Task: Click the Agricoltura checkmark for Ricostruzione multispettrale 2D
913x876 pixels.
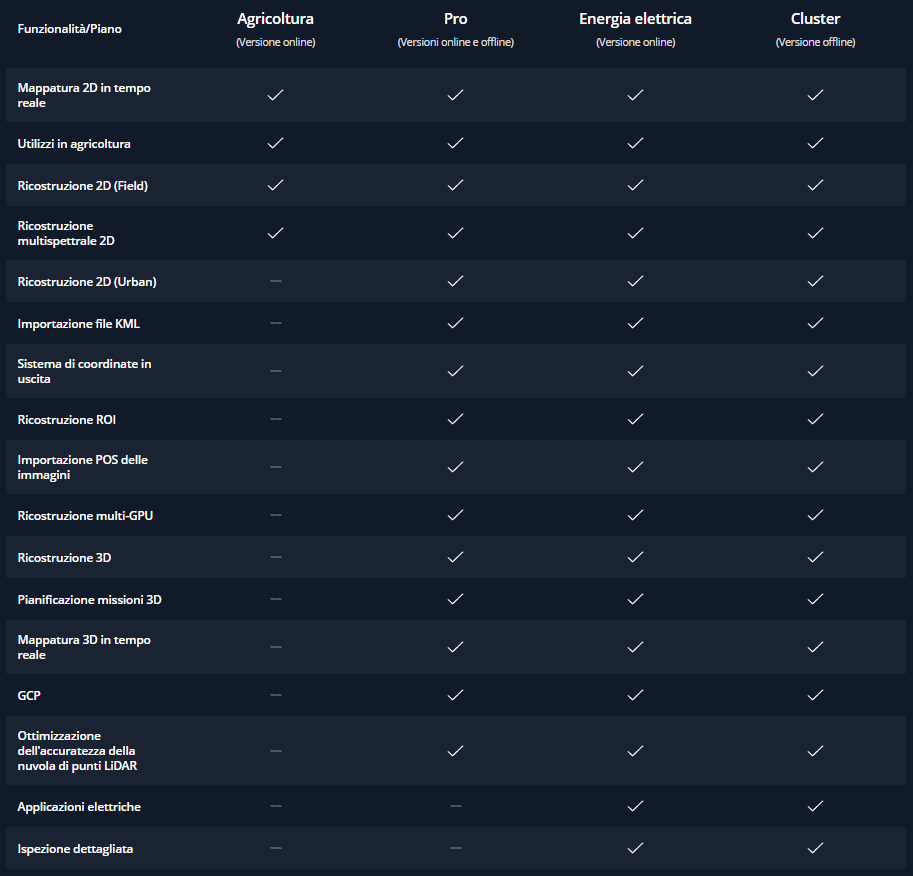Action: pyautogui.click(x=275, y=233)
